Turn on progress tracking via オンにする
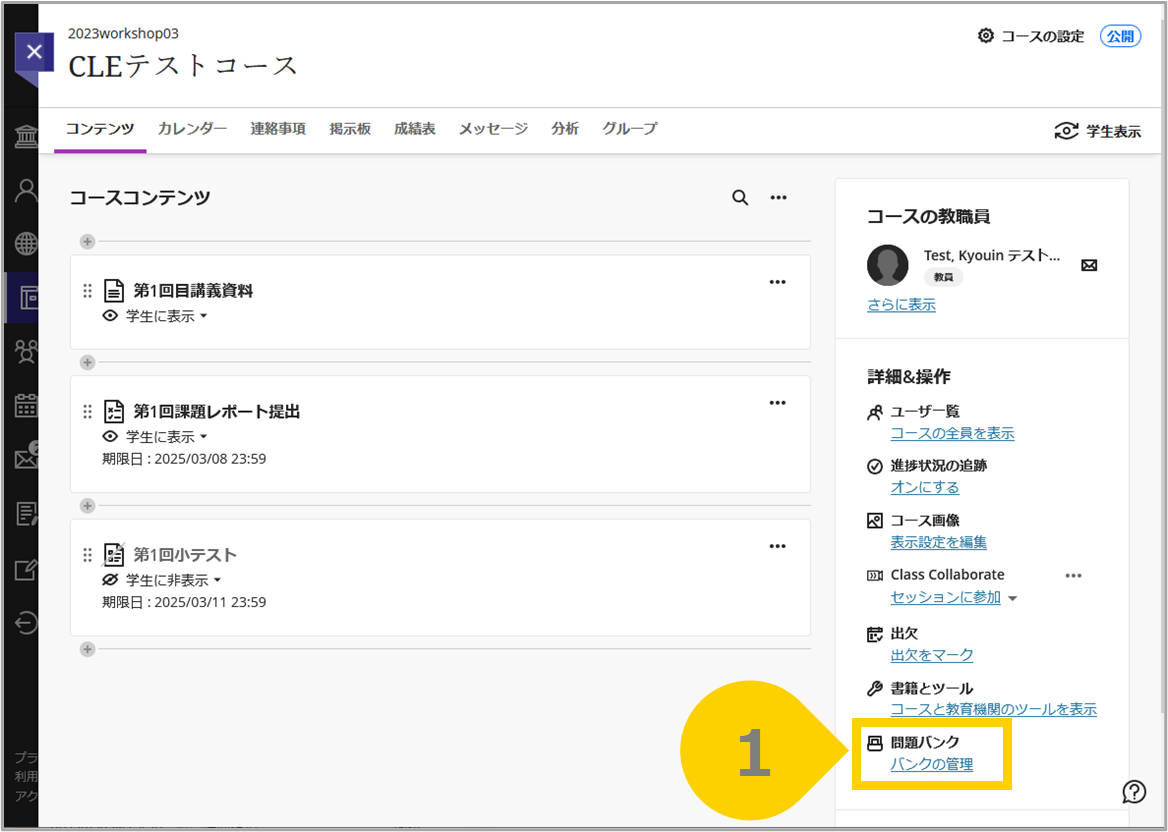This screenshot has width=1168, height=832. coord(925,487)
